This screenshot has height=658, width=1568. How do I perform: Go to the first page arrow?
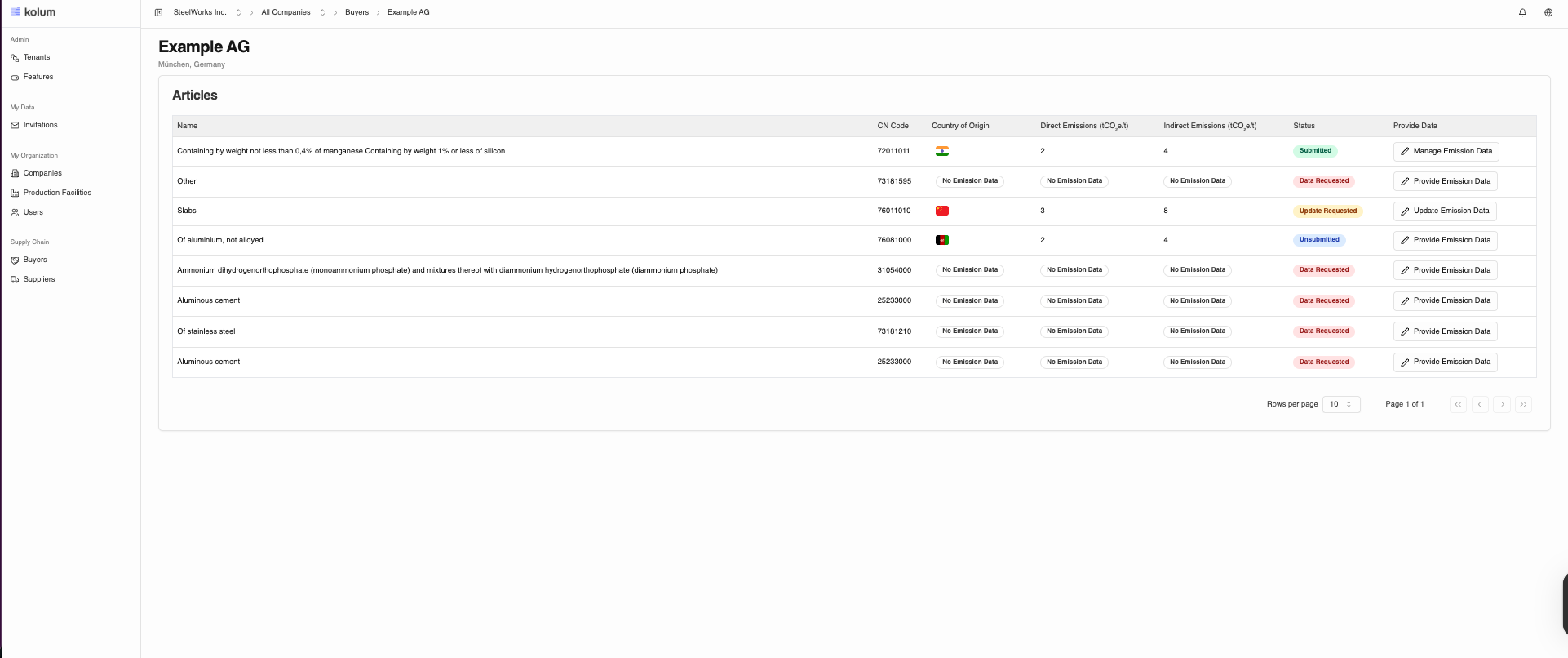(x=1458, y=404)
